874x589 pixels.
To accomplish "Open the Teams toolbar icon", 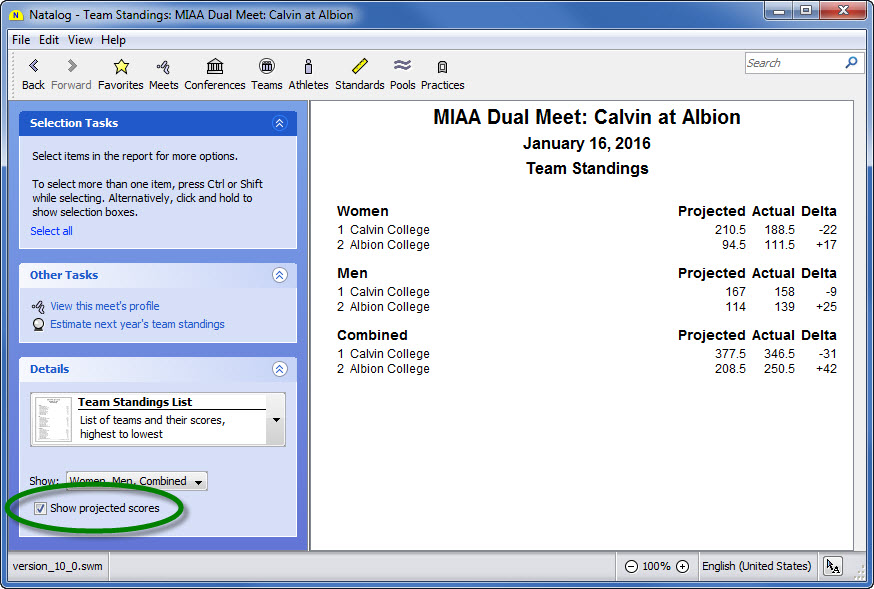I will [266, 67].
